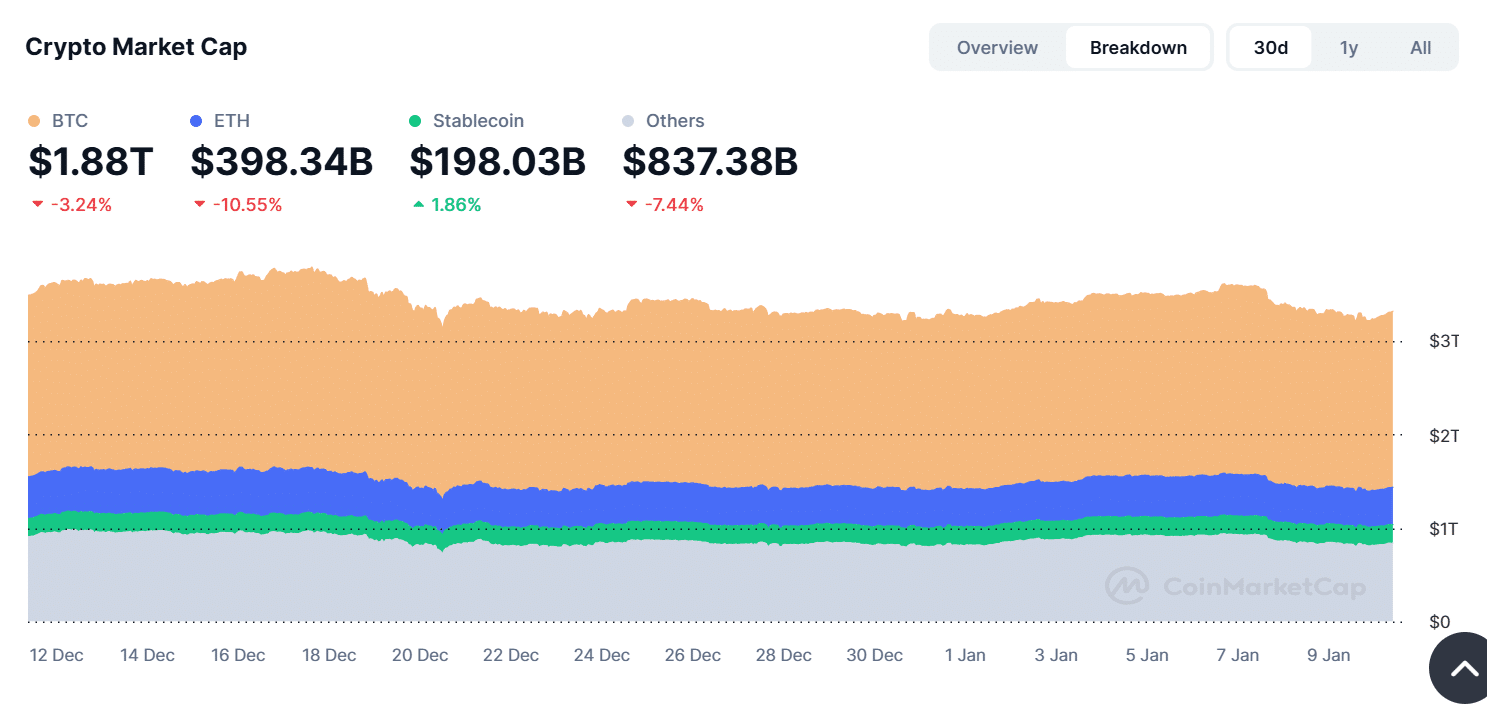
Task: Toggle the BTC orange legend dot
Action: coord(34,121)
